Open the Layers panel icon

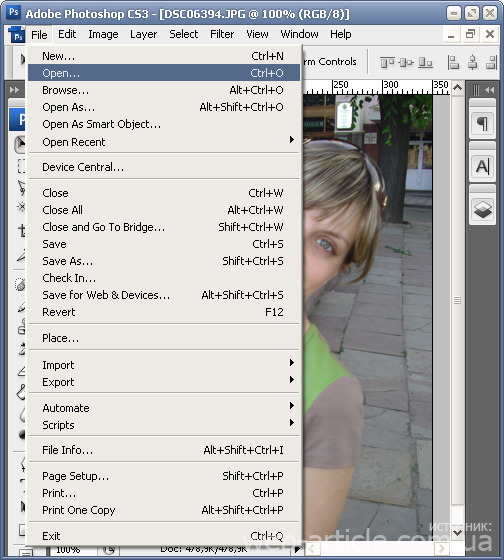(483, 209)
